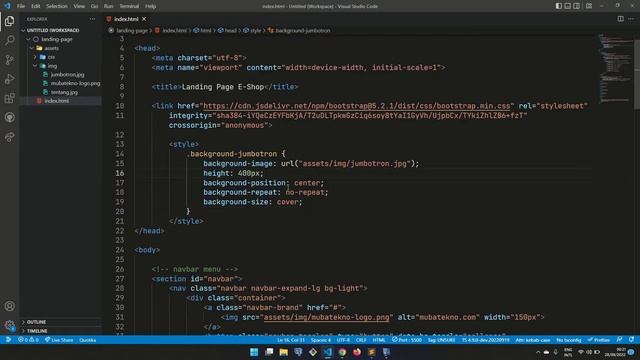Click the minimap code overview

pyautogui.click(x=615, y=69)
